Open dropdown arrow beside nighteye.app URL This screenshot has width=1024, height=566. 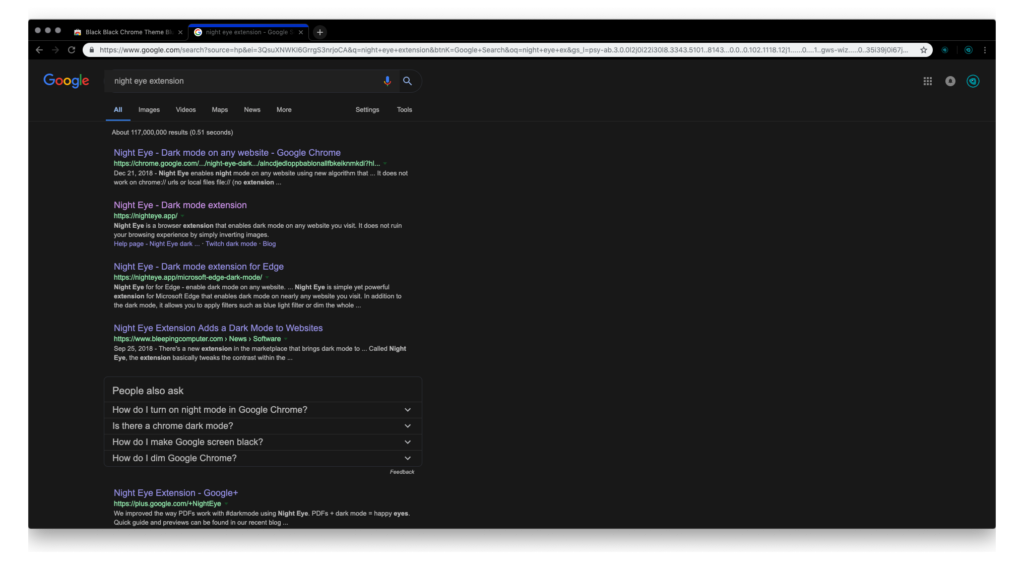(x=182, y=216)
